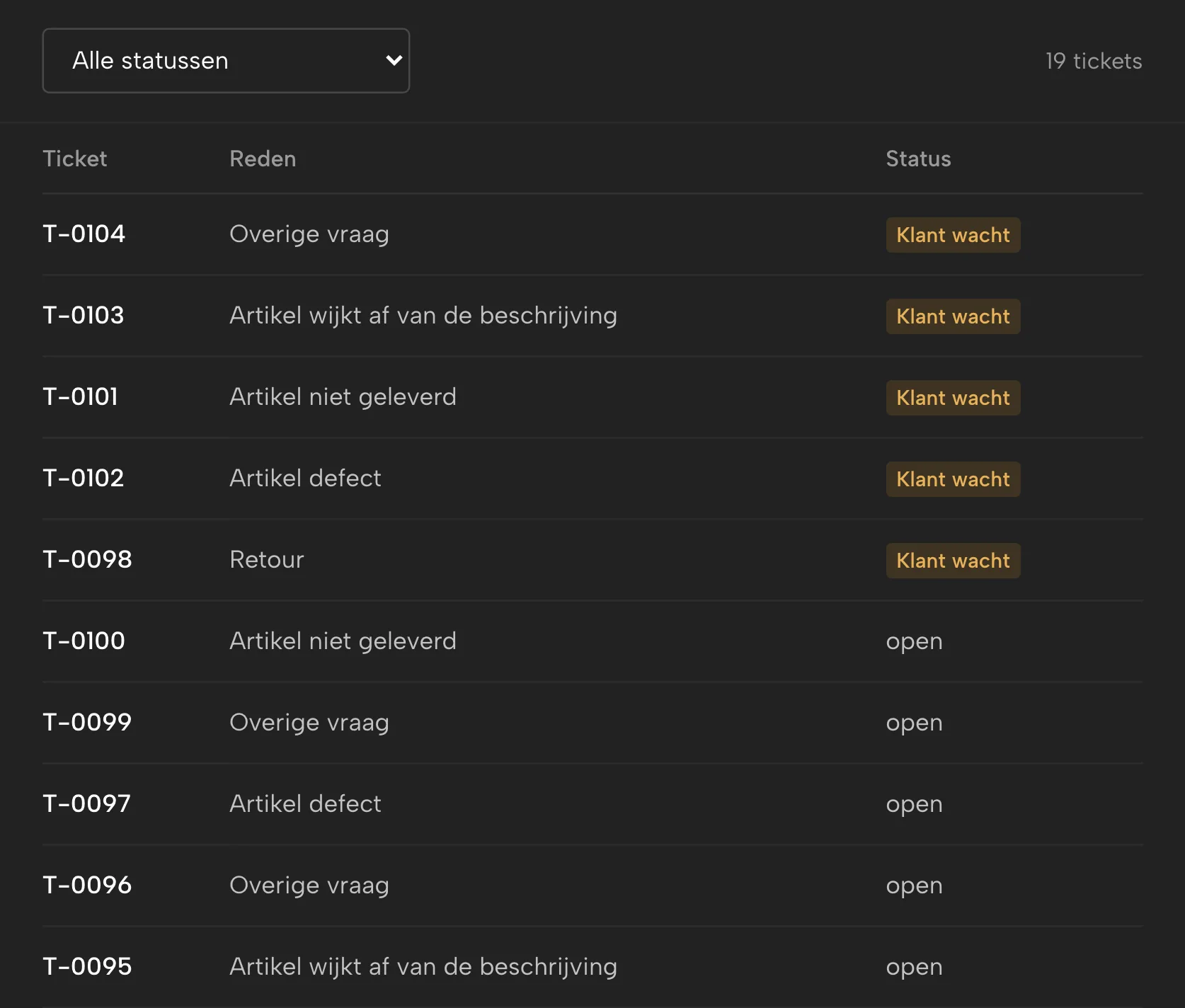Click the Retour reason text
The width and height of the screenshot is (1185, 1008).
pos(267,560)
